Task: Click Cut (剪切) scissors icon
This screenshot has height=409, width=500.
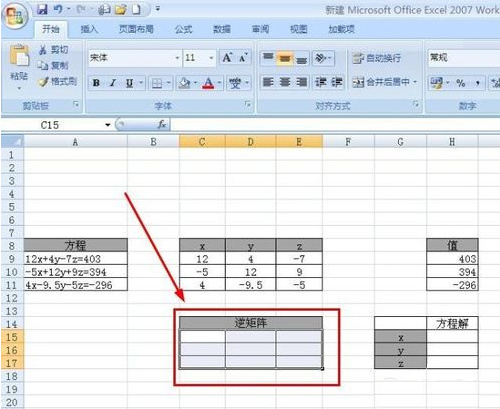Action: [43, 50]
